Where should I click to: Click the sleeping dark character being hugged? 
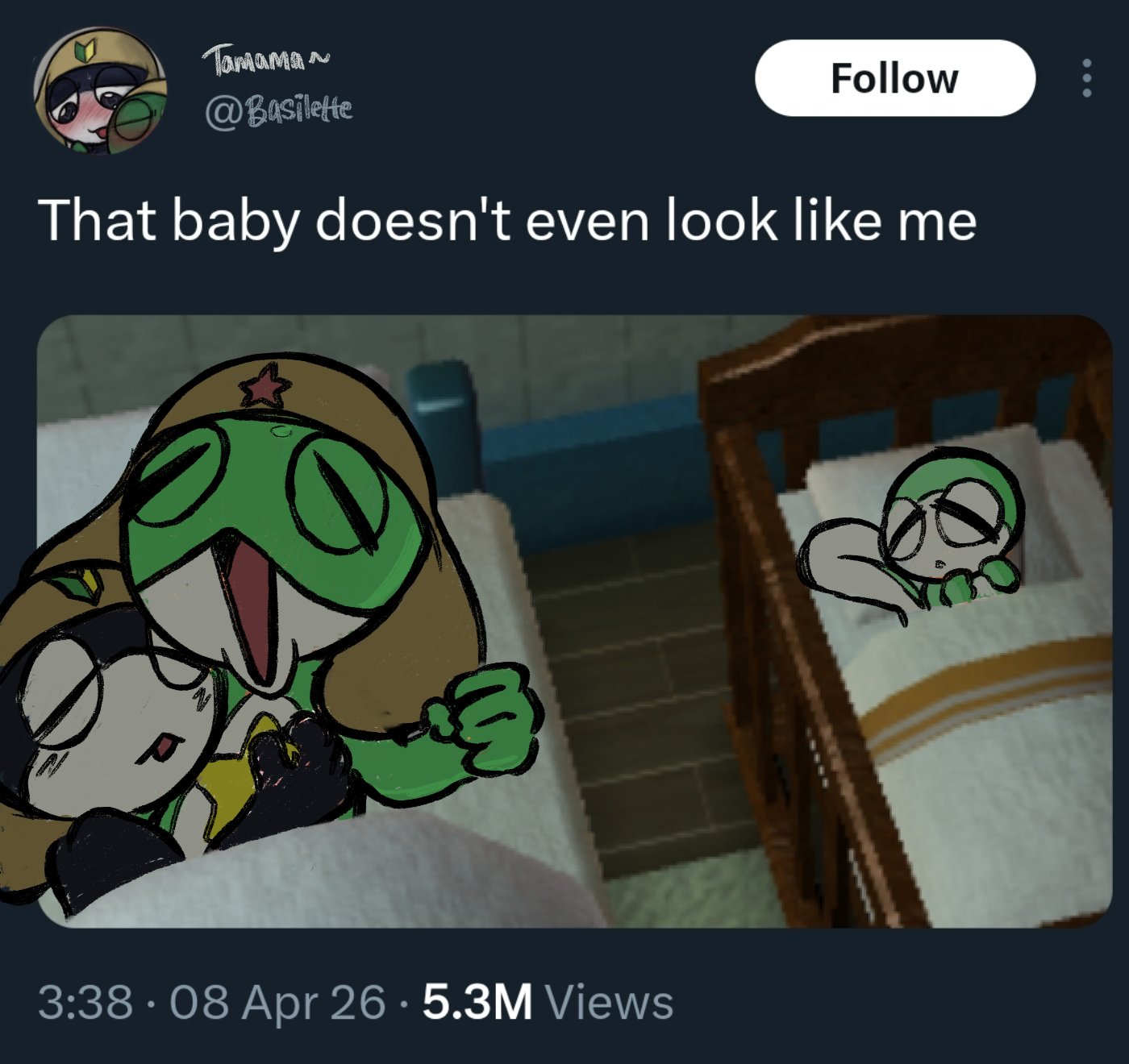(x=121, y=725)
